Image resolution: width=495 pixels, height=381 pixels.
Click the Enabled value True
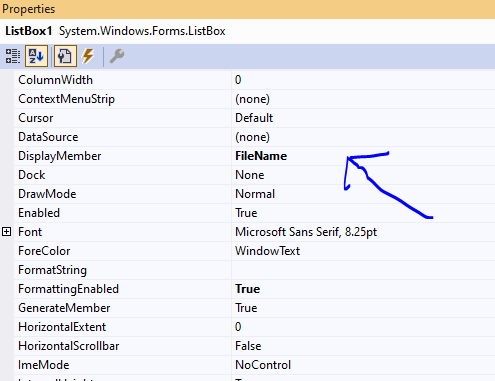coord(246,213)
